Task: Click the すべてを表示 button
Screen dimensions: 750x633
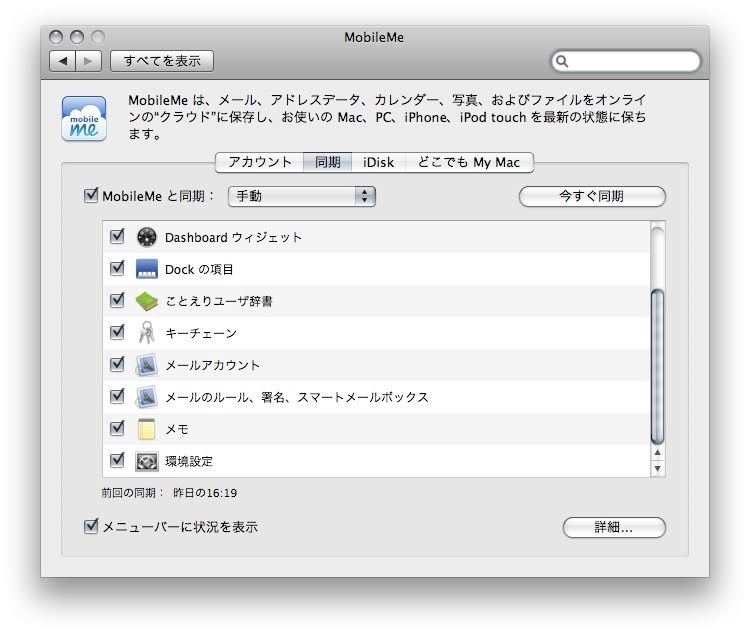Action: (162, 61)
